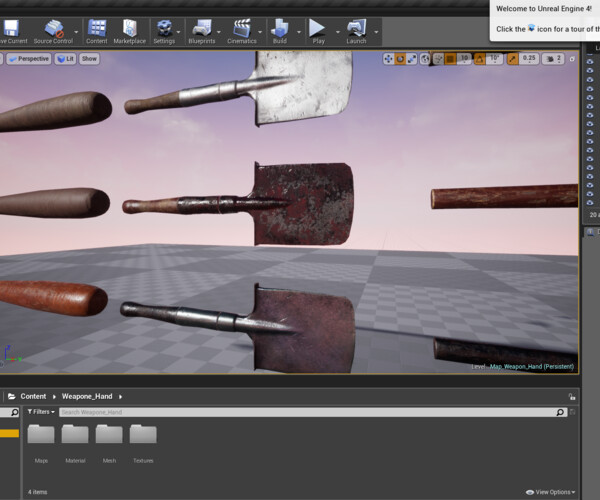The width and height of the screenshot is (600, 500).
Task: Click the Launch toolbar icon
Action: coord(356,28)
